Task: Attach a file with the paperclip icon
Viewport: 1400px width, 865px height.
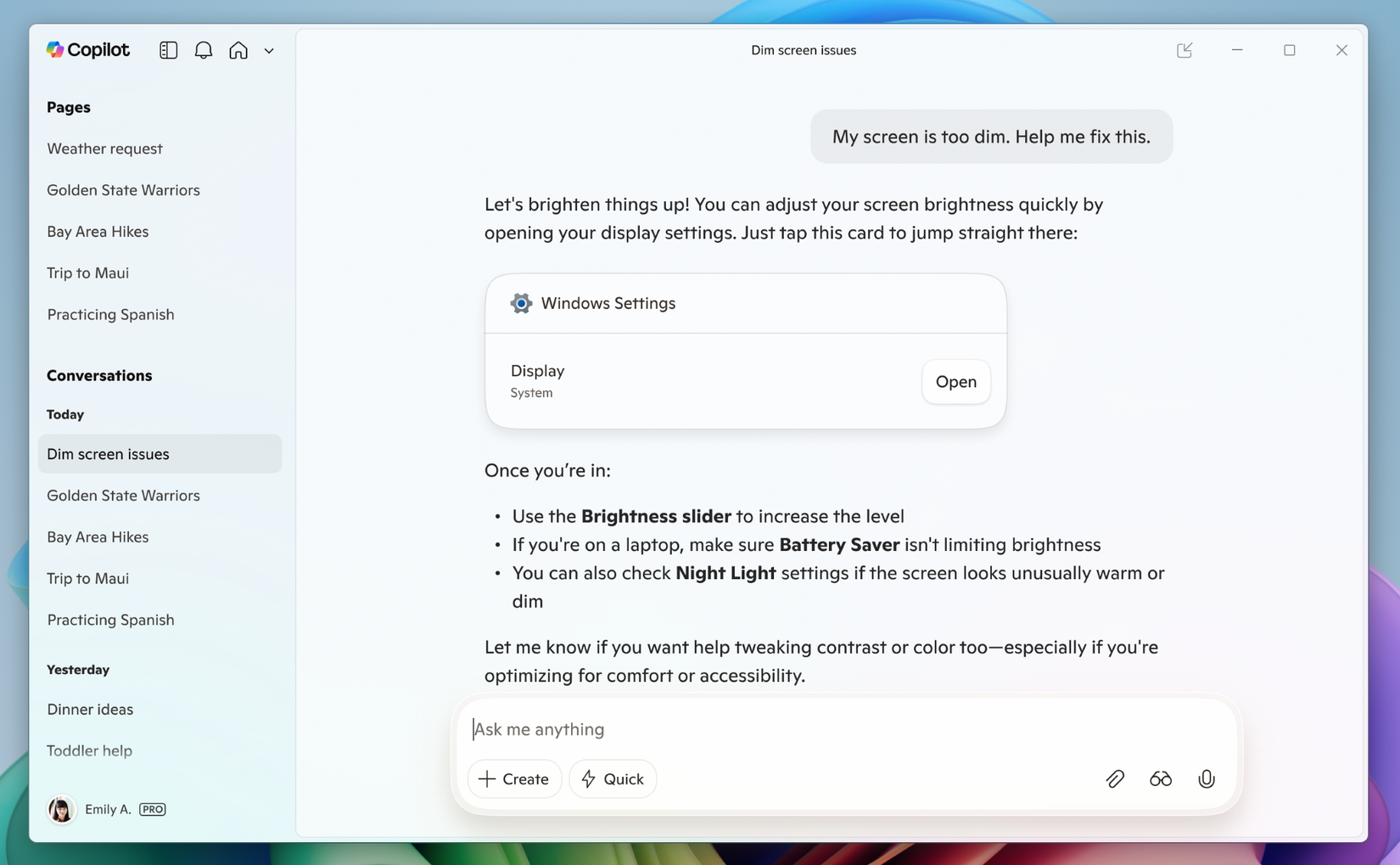Action: tap(1115, 778)
